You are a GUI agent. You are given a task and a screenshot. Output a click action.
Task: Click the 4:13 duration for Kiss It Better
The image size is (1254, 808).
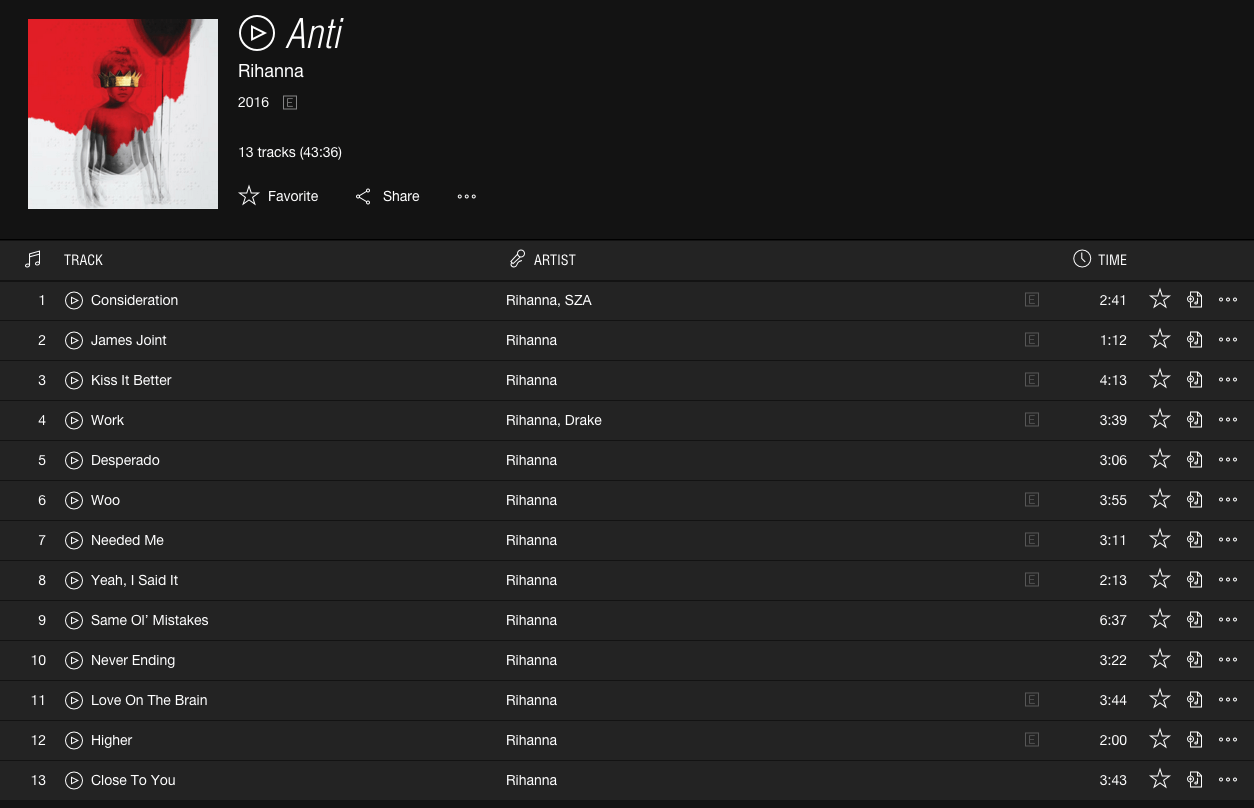click(x=1113, y=380)
